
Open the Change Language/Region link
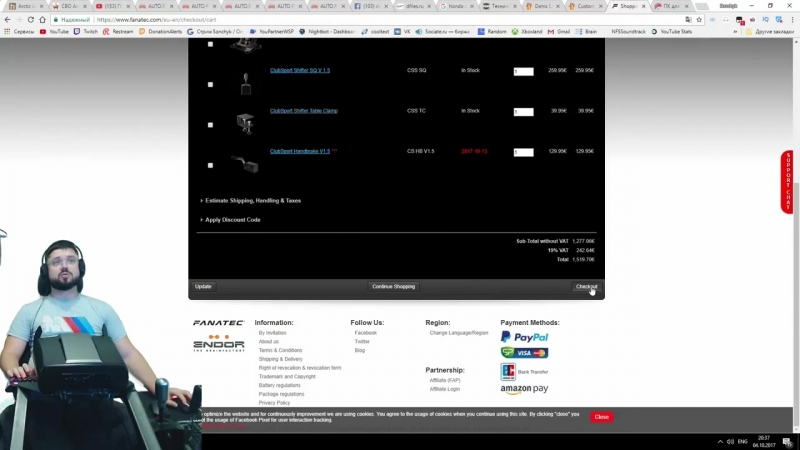point(459,333)
